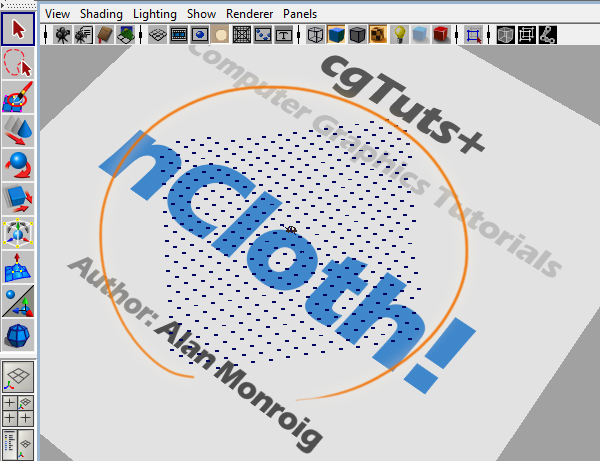Viewport: 600px width, 461px height.
Task: Pick the Paint Selection tool
Action: (x=18, y=97)
